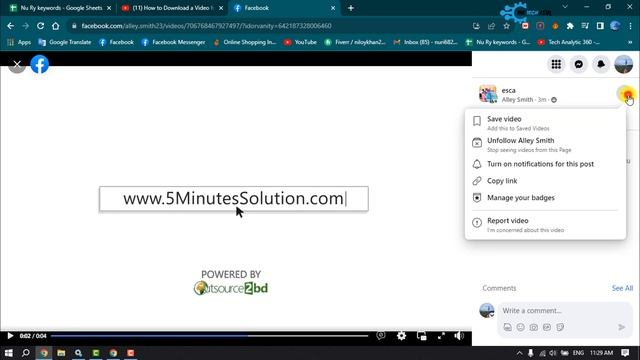The width and height of the screenshot is (640, 360).
Task: Choose Unfollow Alley Smith option
Action: [545, 144]
